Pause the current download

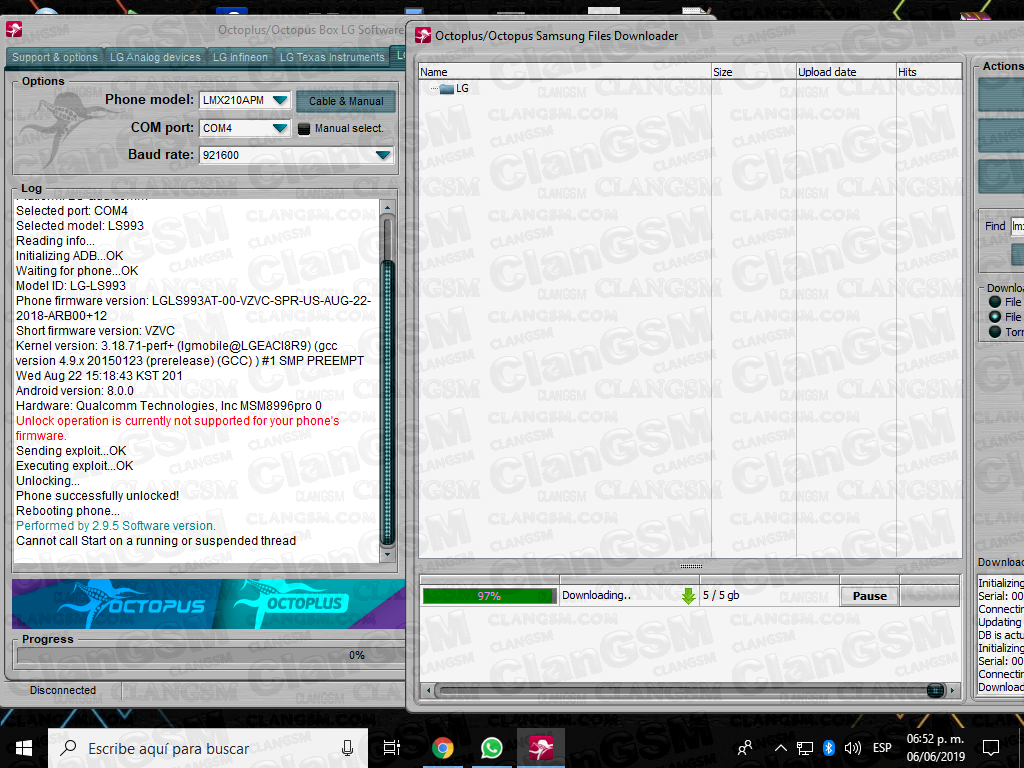869,596
